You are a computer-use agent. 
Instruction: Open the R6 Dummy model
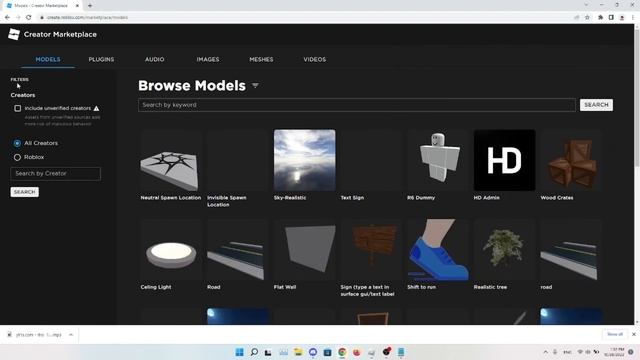tap(438, 160)
